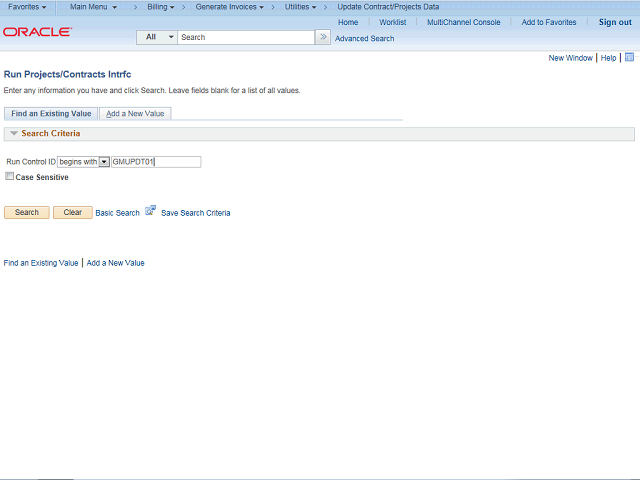640x480 pixels.
Task: Click the Sign out link
Action: [615, 22]
